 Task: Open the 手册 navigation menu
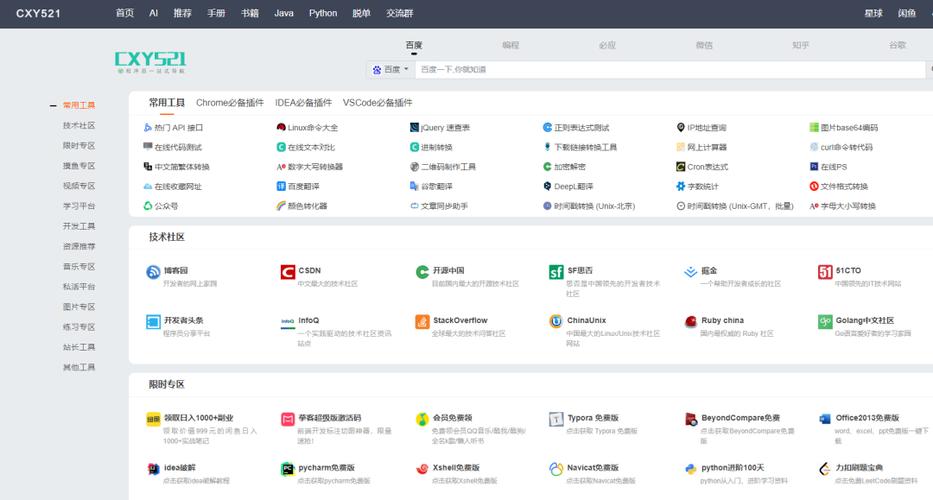[x=216, y=13]
